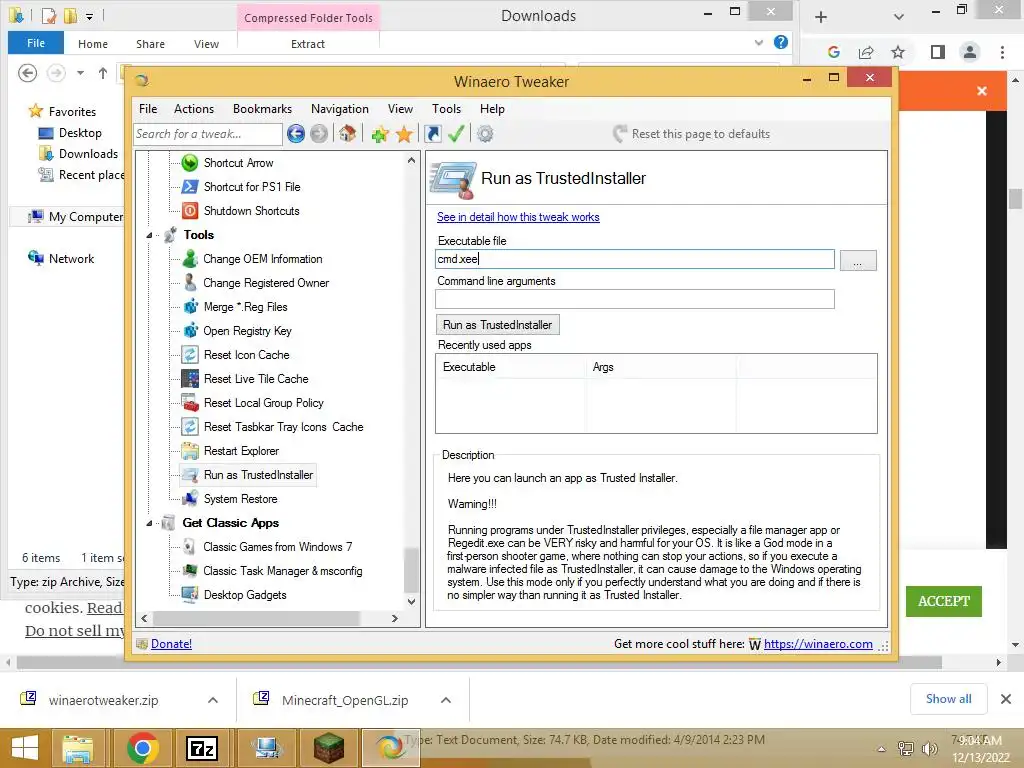Open See in detail how this tweak works
The width and height of the screenshot is (1024, 768).
[x=519, y=217]
